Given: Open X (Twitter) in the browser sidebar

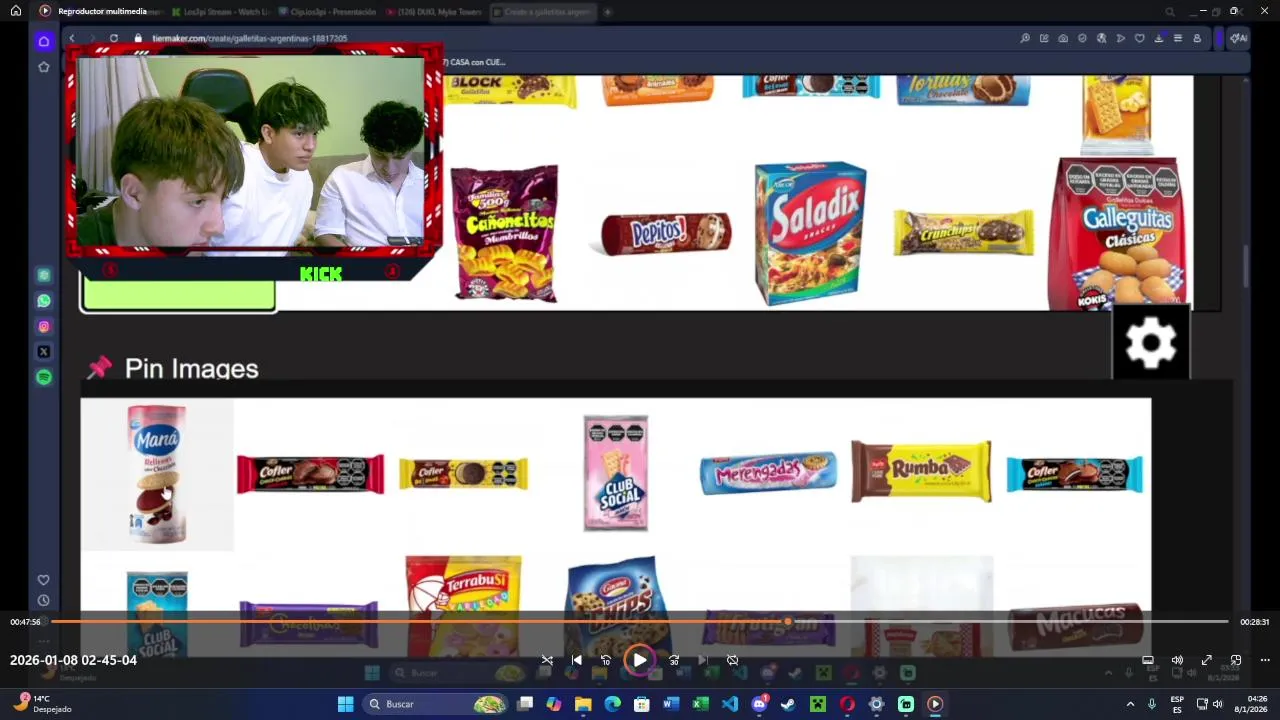Looking at the screenshot, I should 43,352.
